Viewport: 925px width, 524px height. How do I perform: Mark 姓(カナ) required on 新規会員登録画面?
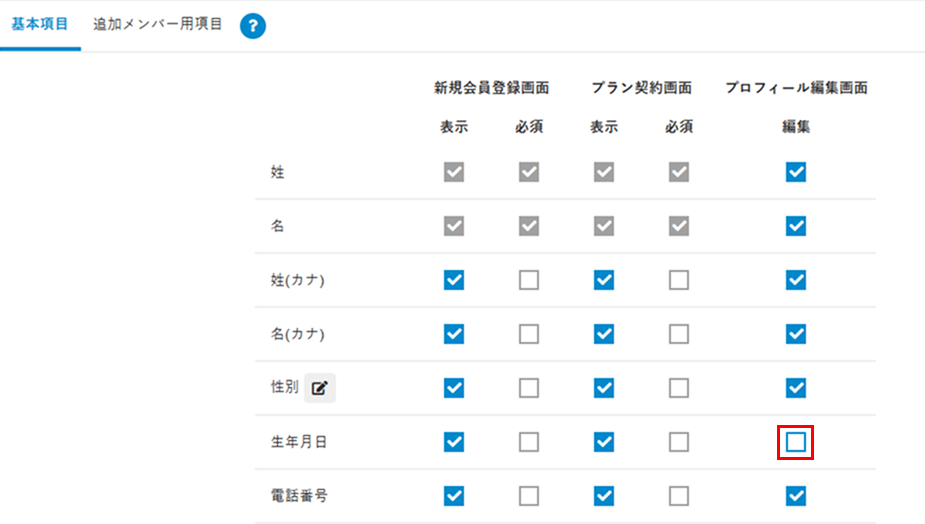(529, 280)
